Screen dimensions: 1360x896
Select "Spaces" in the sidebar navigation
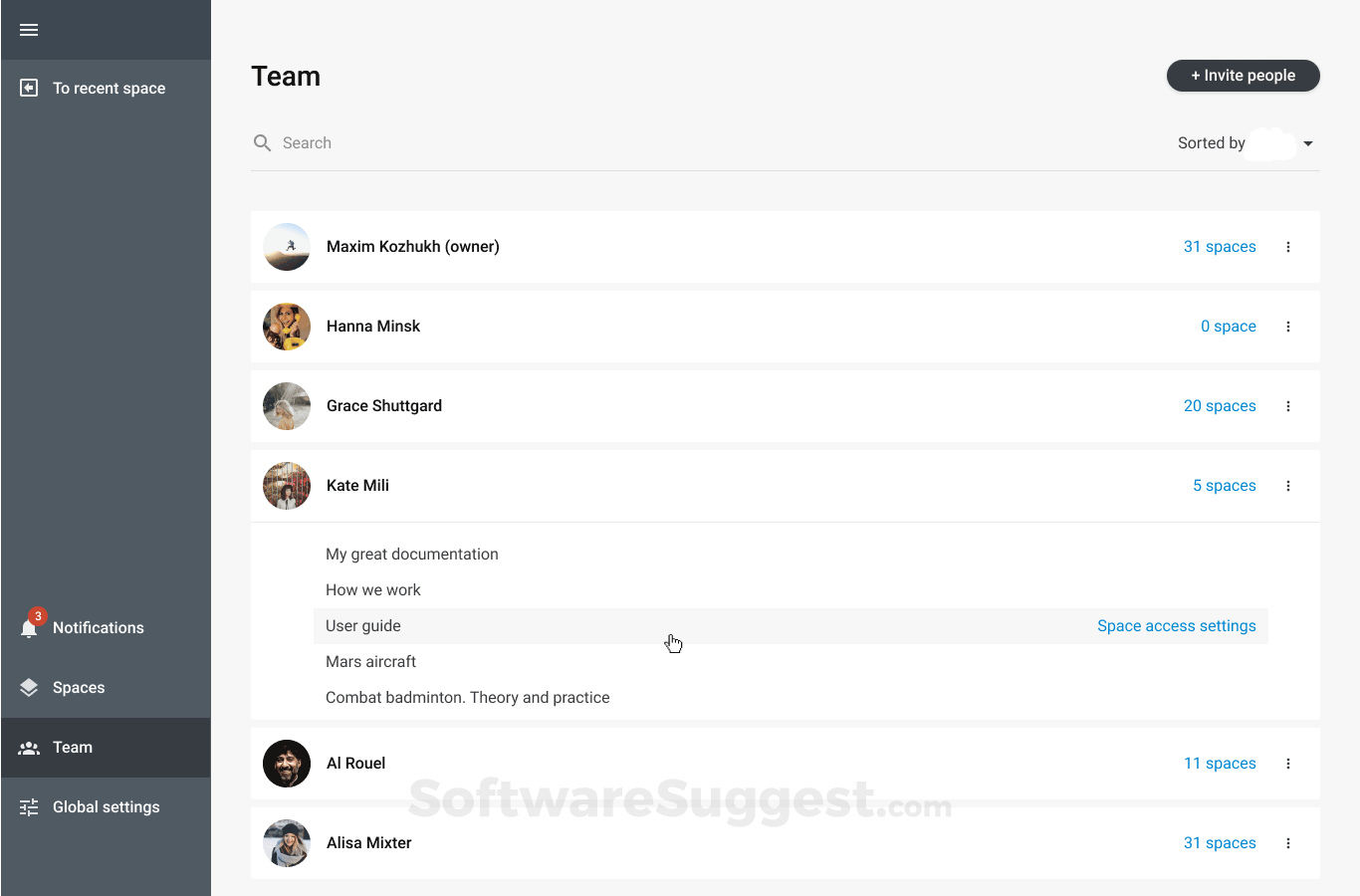80,687
